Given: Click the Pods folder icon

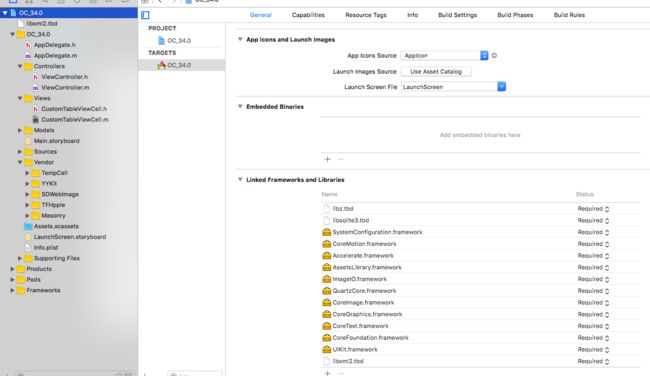Looking at the screenshot, I should coord(21,279).
